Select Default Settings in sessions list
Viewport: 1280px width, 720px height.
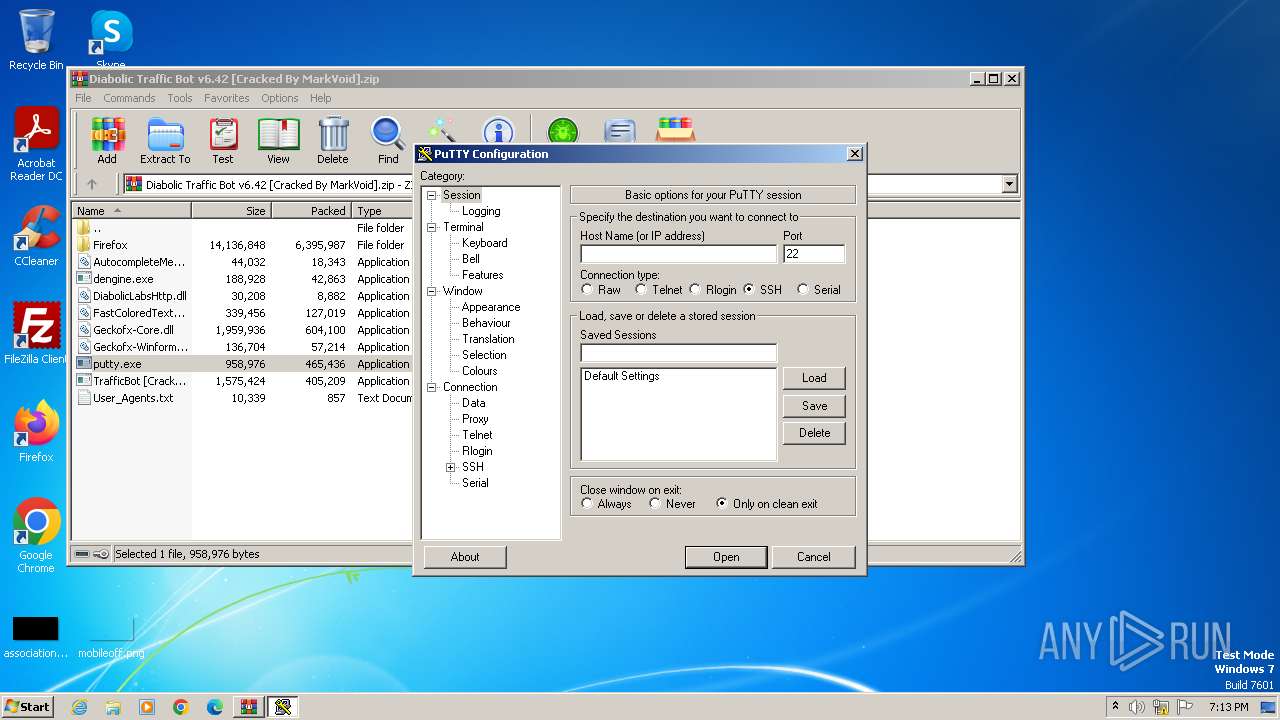tap(622, 376)
